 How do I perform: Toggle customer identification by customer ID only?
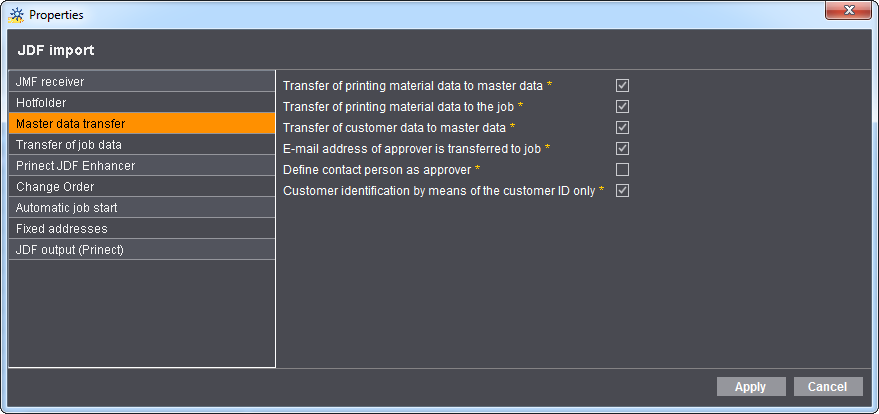(x=622, y=190)
